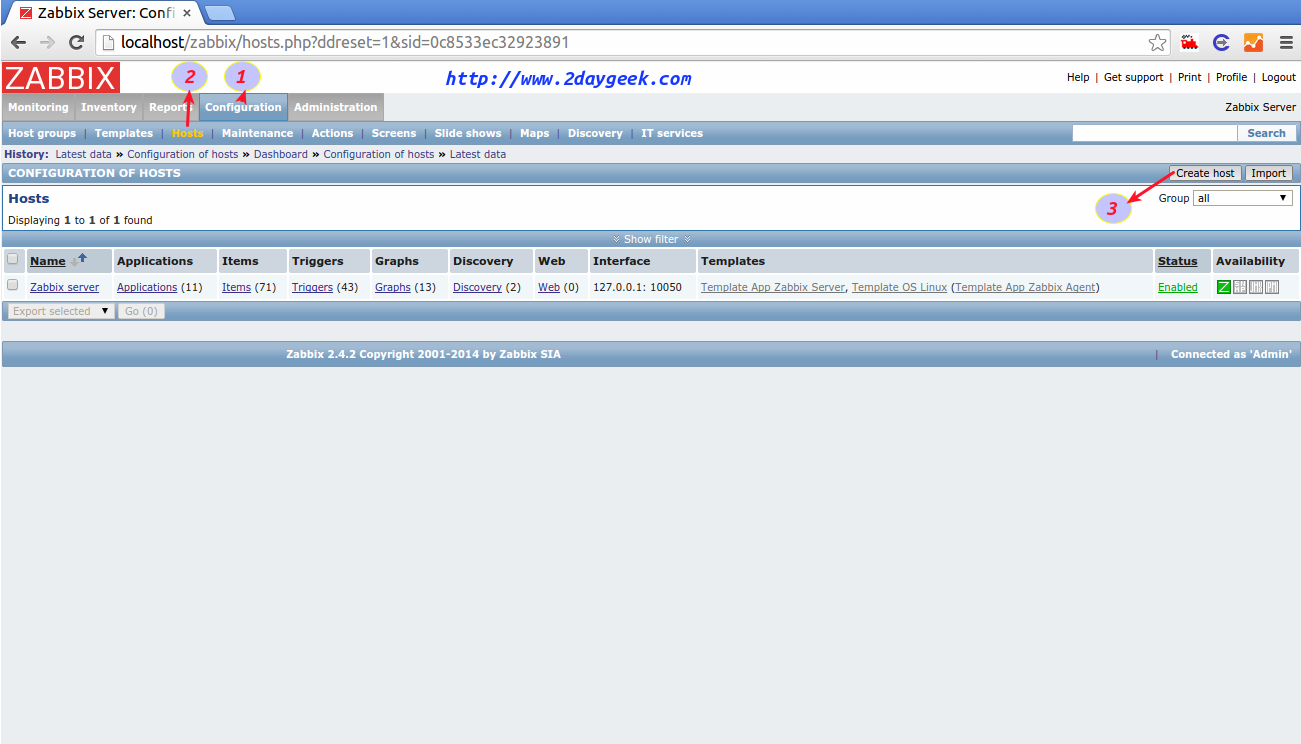
Task: Go to Screens submenu
Action: coord(394,133)
